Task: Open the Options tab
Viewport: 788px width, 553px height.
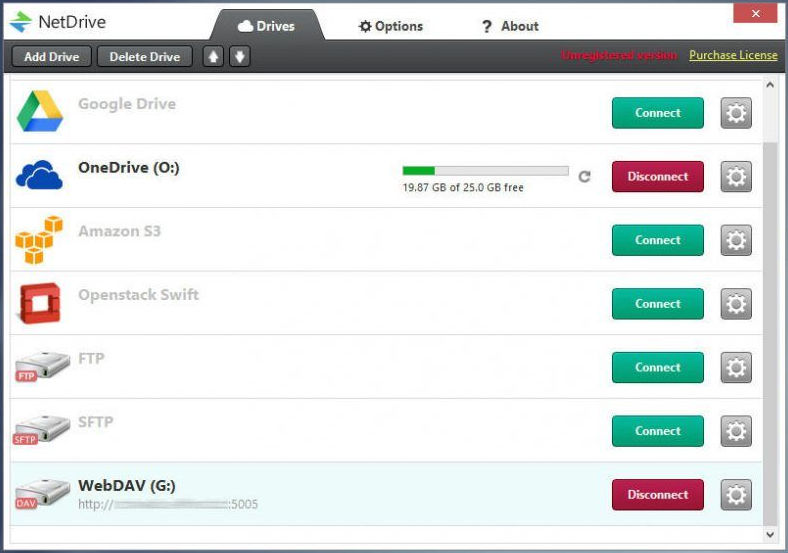Action: [391, 26]
